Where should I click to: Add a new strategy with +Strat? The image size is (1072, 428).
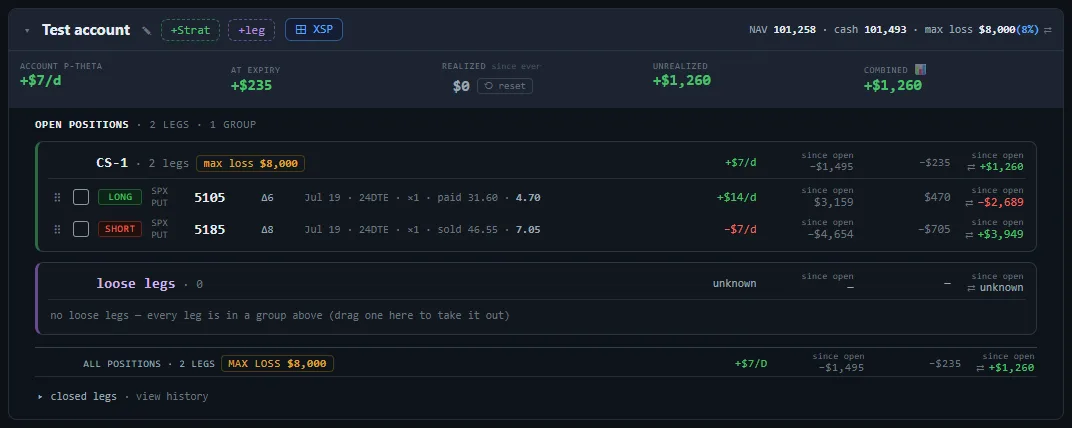190,30
